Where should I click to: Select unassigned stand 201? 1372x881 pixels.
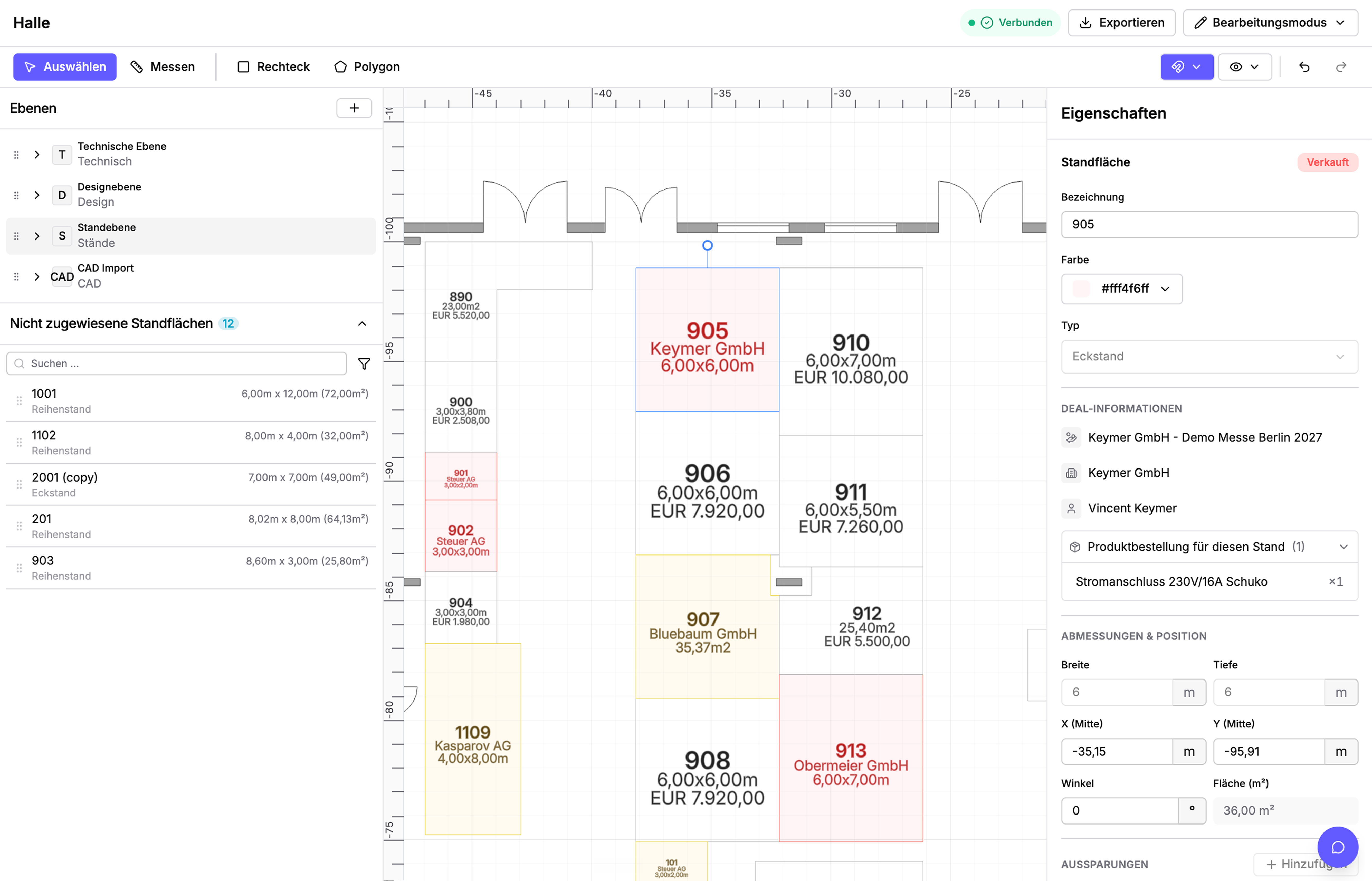pos(191,526)
